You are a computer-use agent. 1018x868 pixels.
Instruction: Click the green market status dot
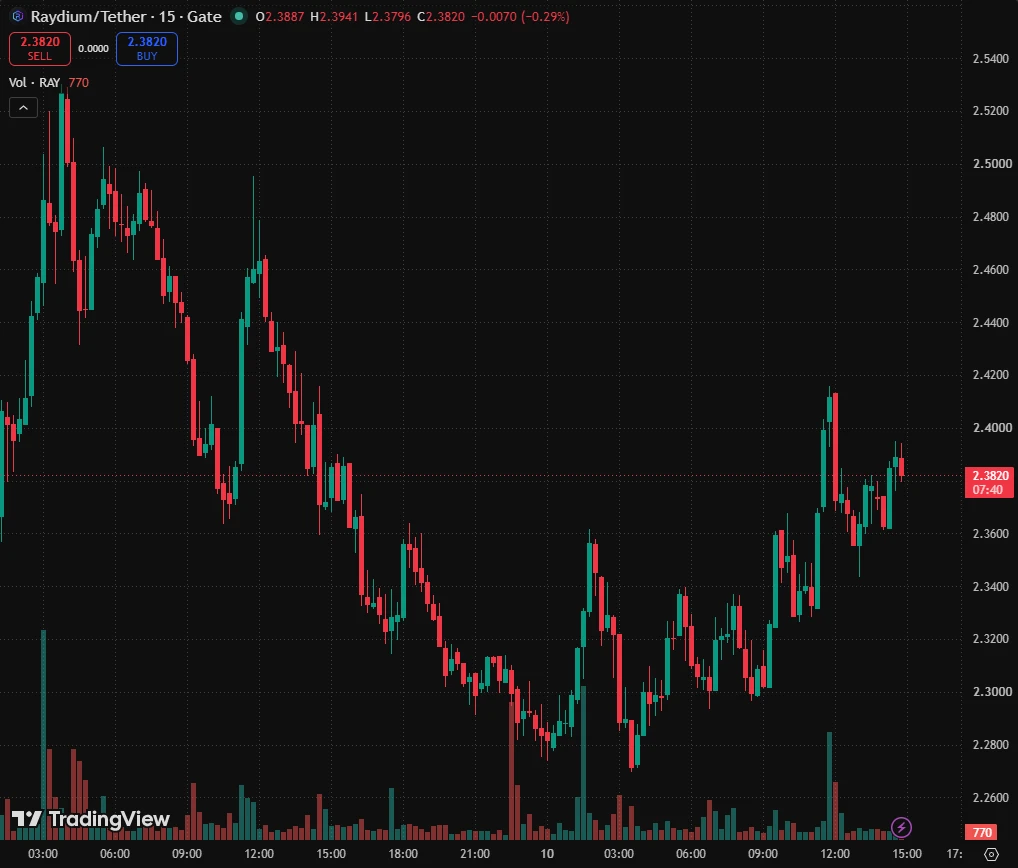coord(239,16)
